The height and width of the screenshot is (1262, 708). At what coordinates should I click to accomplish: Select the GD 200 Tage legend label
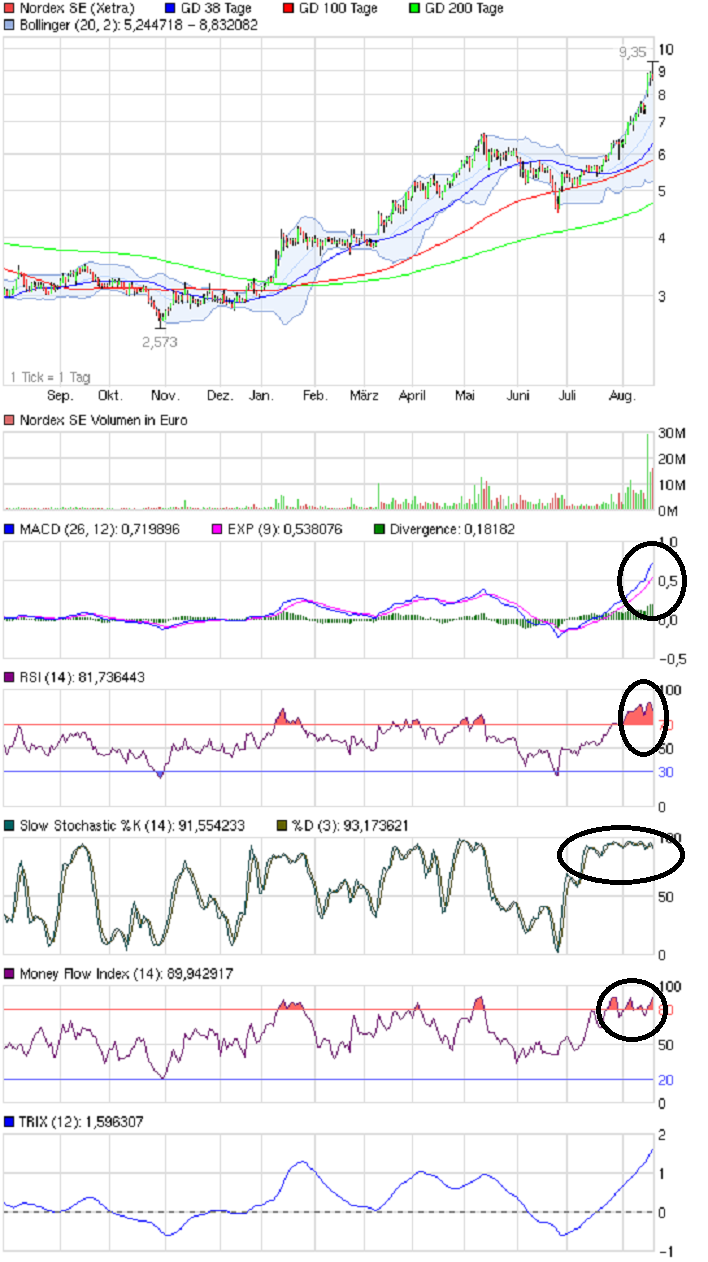(x=465, y=8)
